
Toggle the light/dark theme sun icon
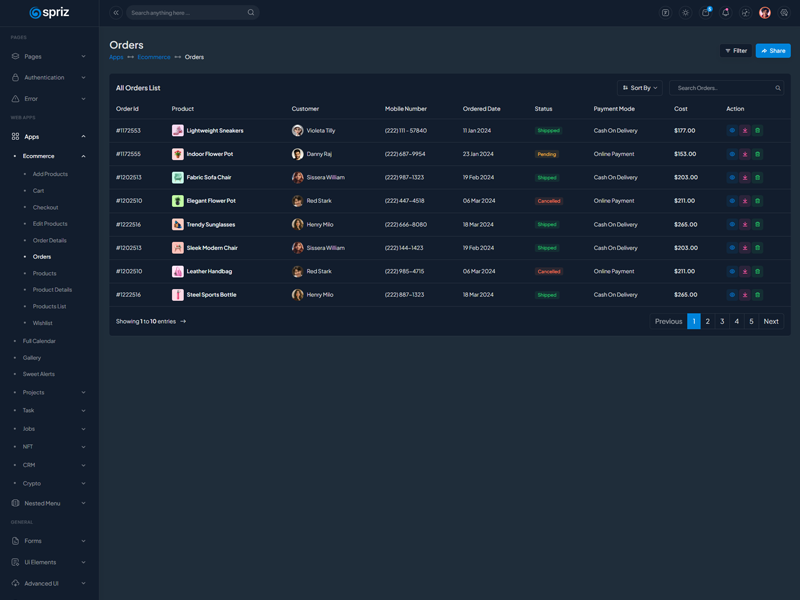point(685,13)
